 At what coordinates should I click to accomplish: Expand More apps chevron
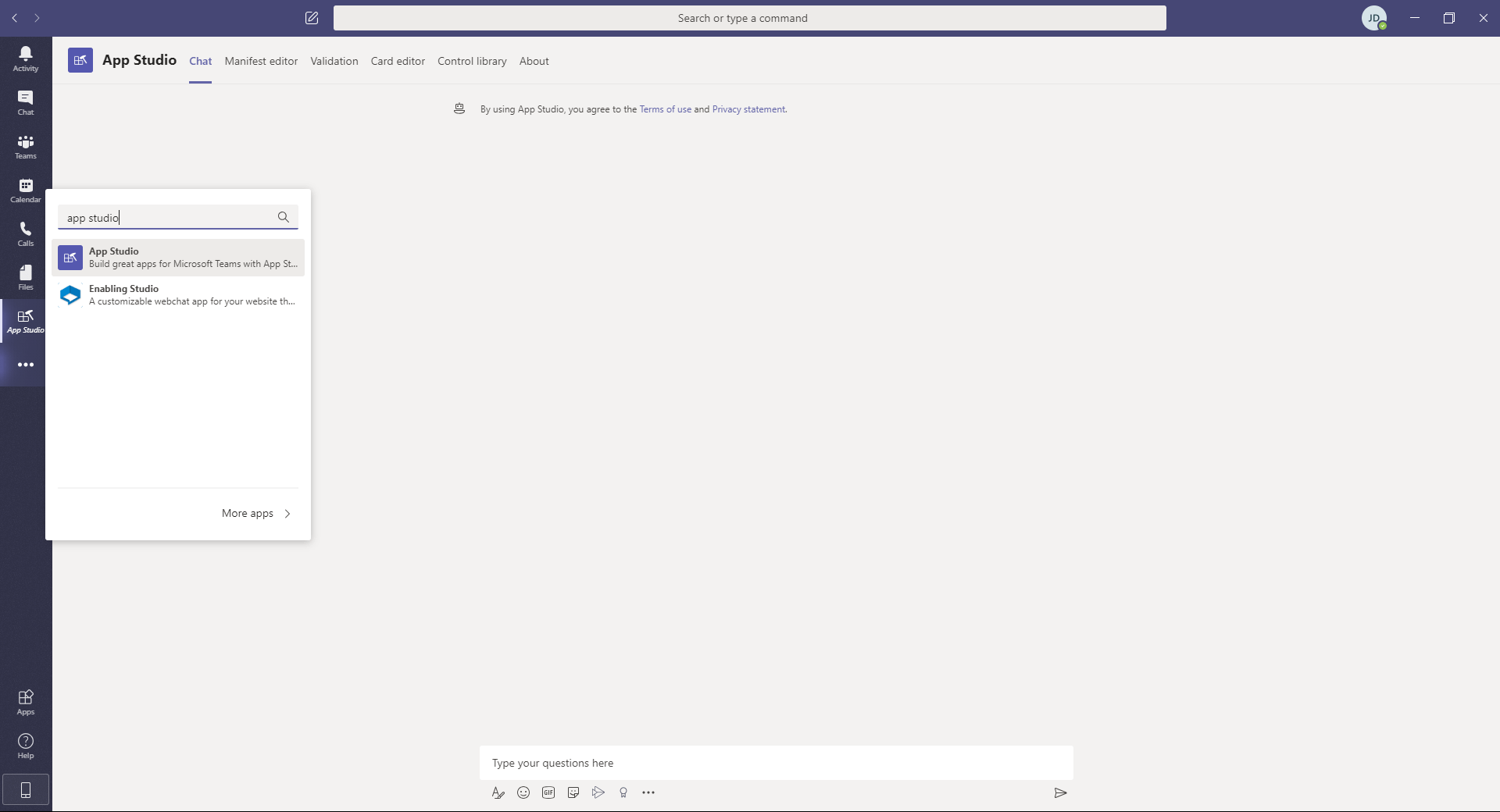287,513
